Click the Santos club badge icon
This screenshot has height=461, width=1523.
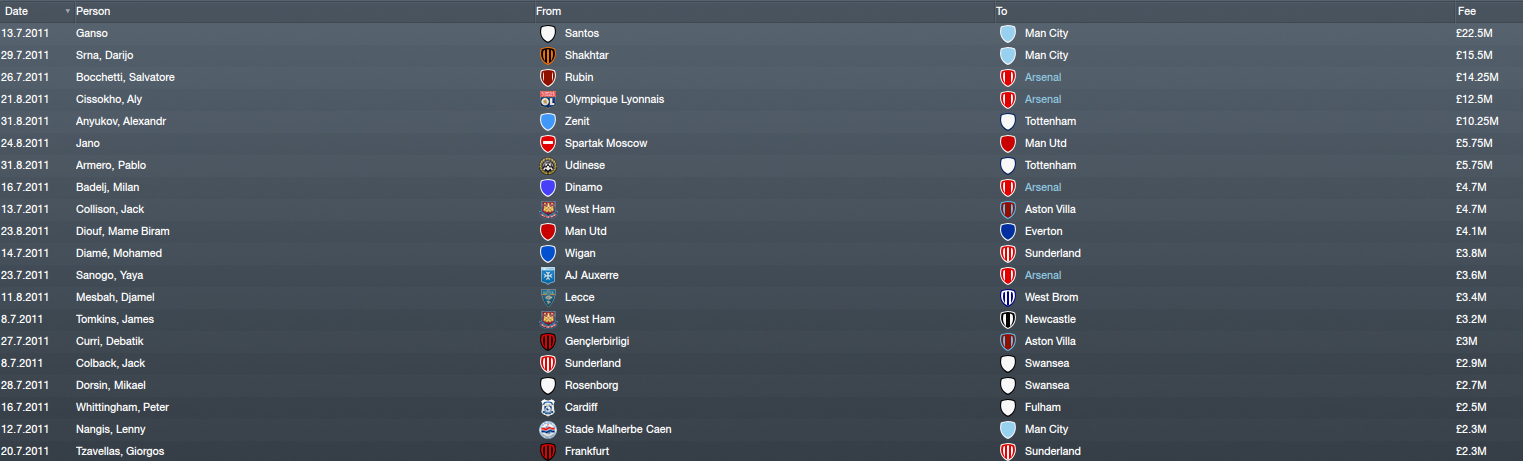tap(547, 33)
